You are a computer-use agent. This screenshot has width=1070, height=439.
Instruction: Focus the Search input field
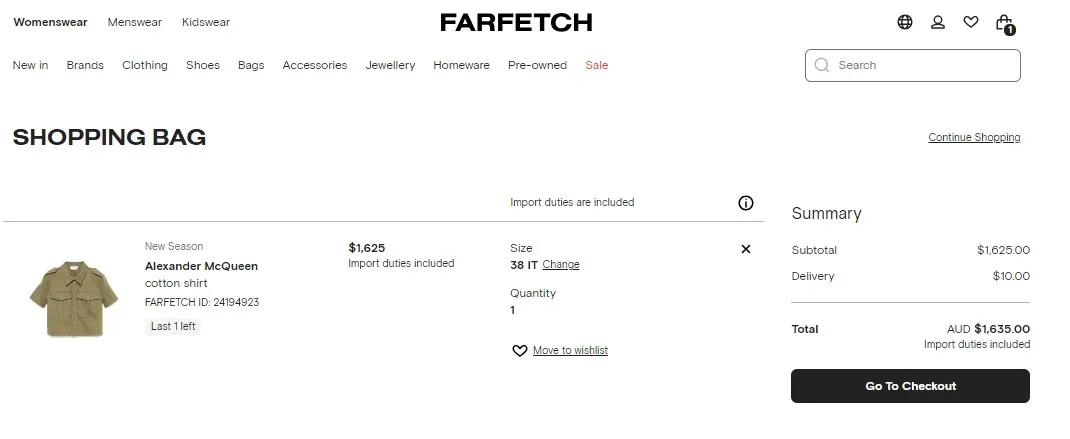tap(925, 65)
